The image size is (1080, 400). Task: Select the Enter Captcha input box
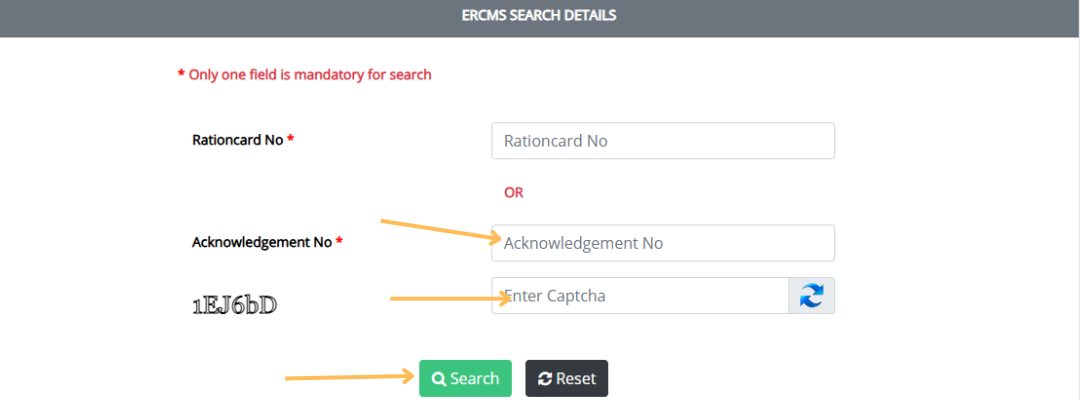coord(640,296)
